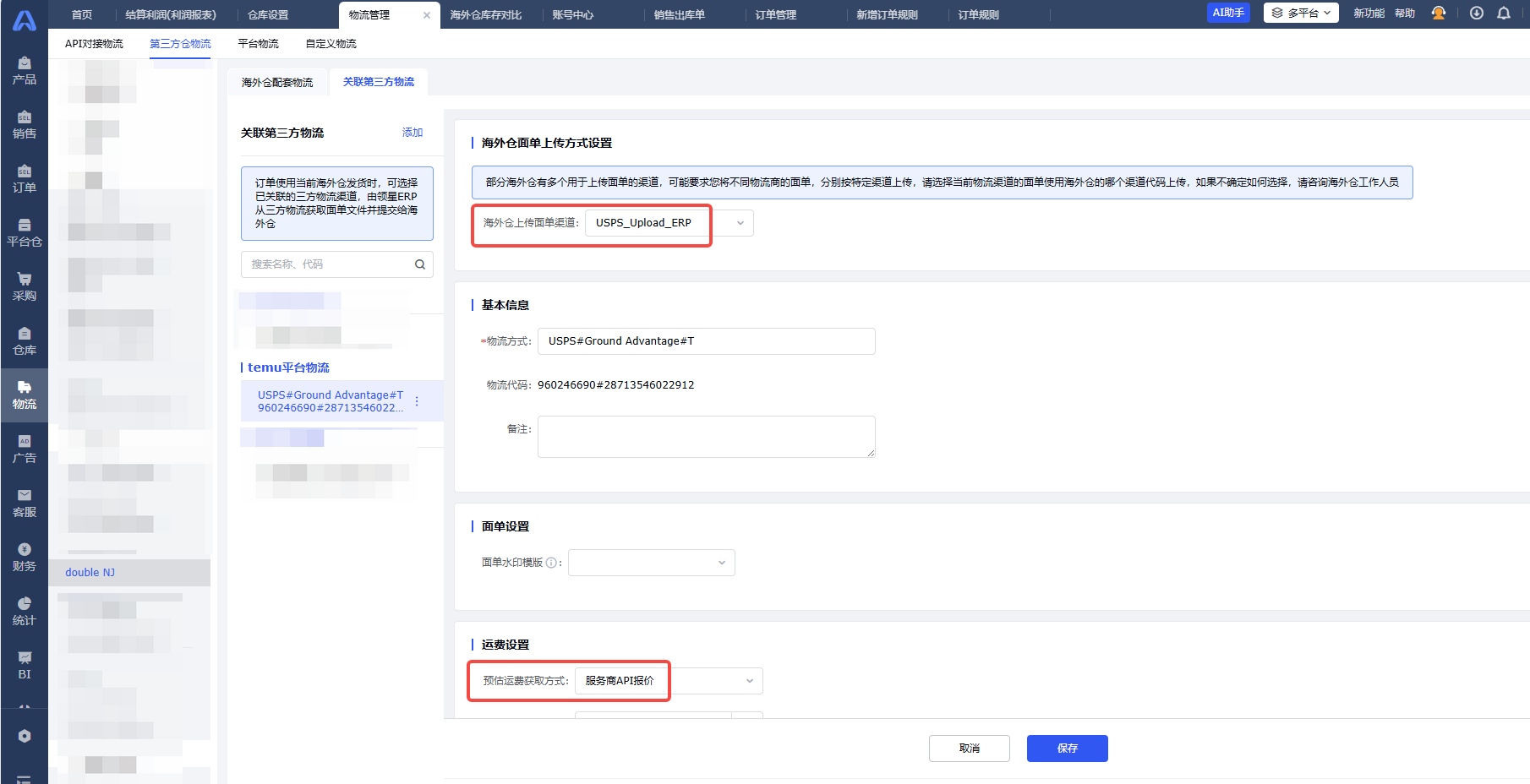Open the 新功能 link
Screen dimensions: 1530x784
click(1369, 14)
